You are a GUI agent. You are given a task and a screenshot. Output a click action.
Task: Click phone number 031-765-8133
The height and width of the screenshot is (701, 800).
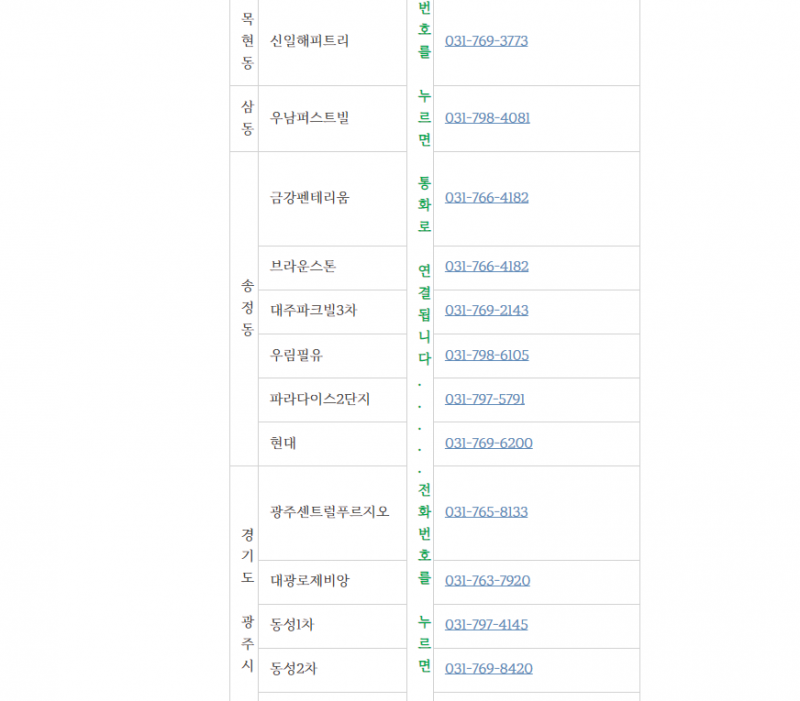[486, 512]
